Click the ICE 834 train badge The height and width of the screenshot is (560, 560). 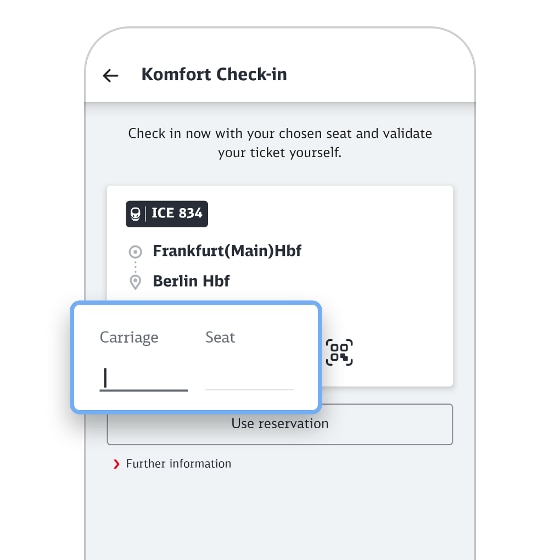pos(167,214)
